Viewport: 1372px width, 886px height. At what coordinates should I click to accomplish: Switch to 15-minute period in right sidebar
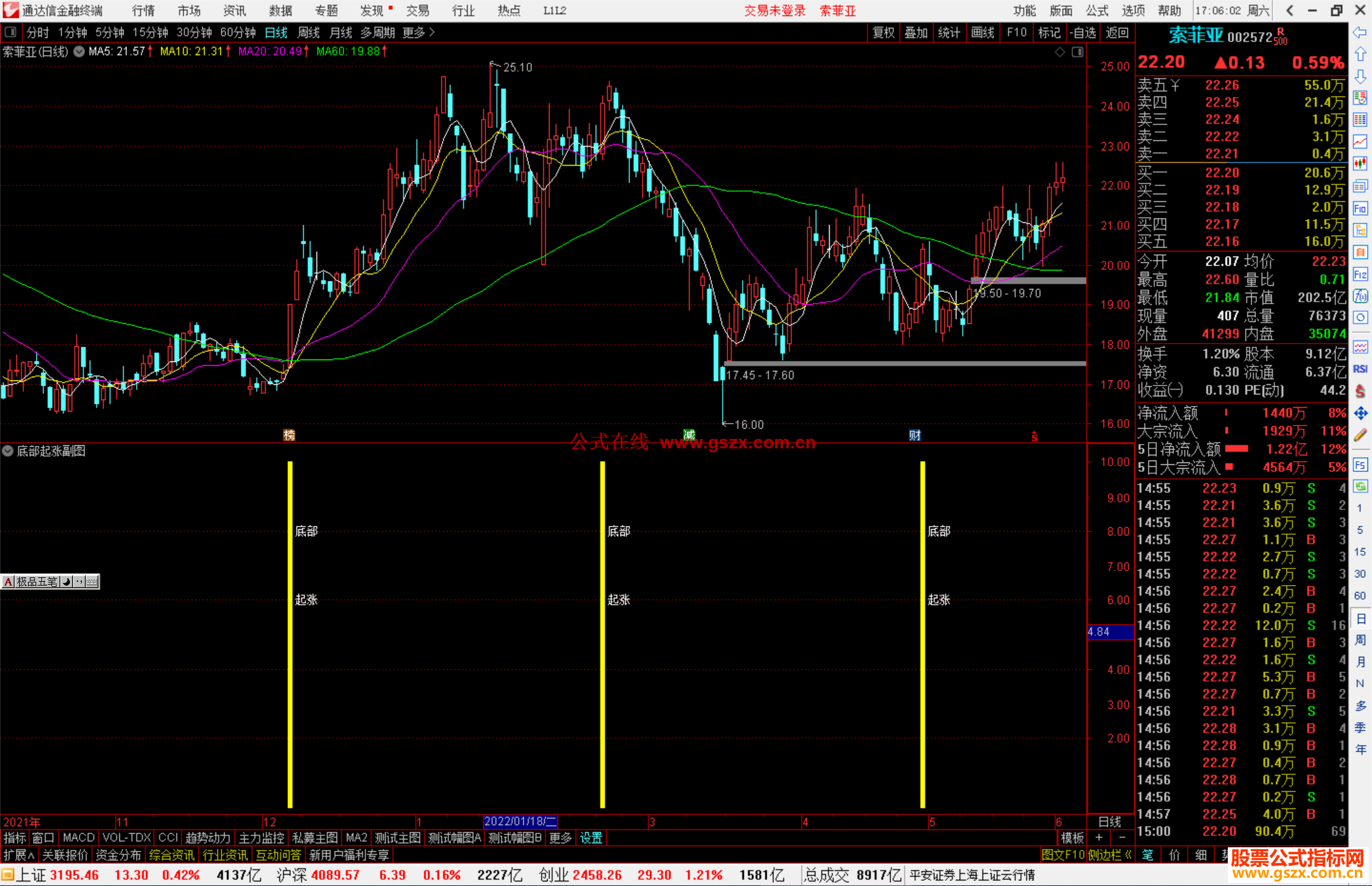pyautogui.click(x=1360, y=552)
